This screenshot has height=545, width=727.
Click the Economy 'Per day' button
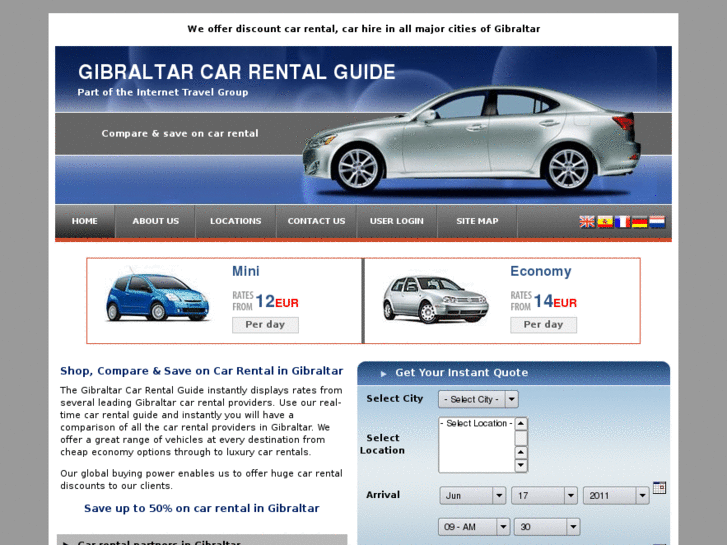click(x=543, y=325)
